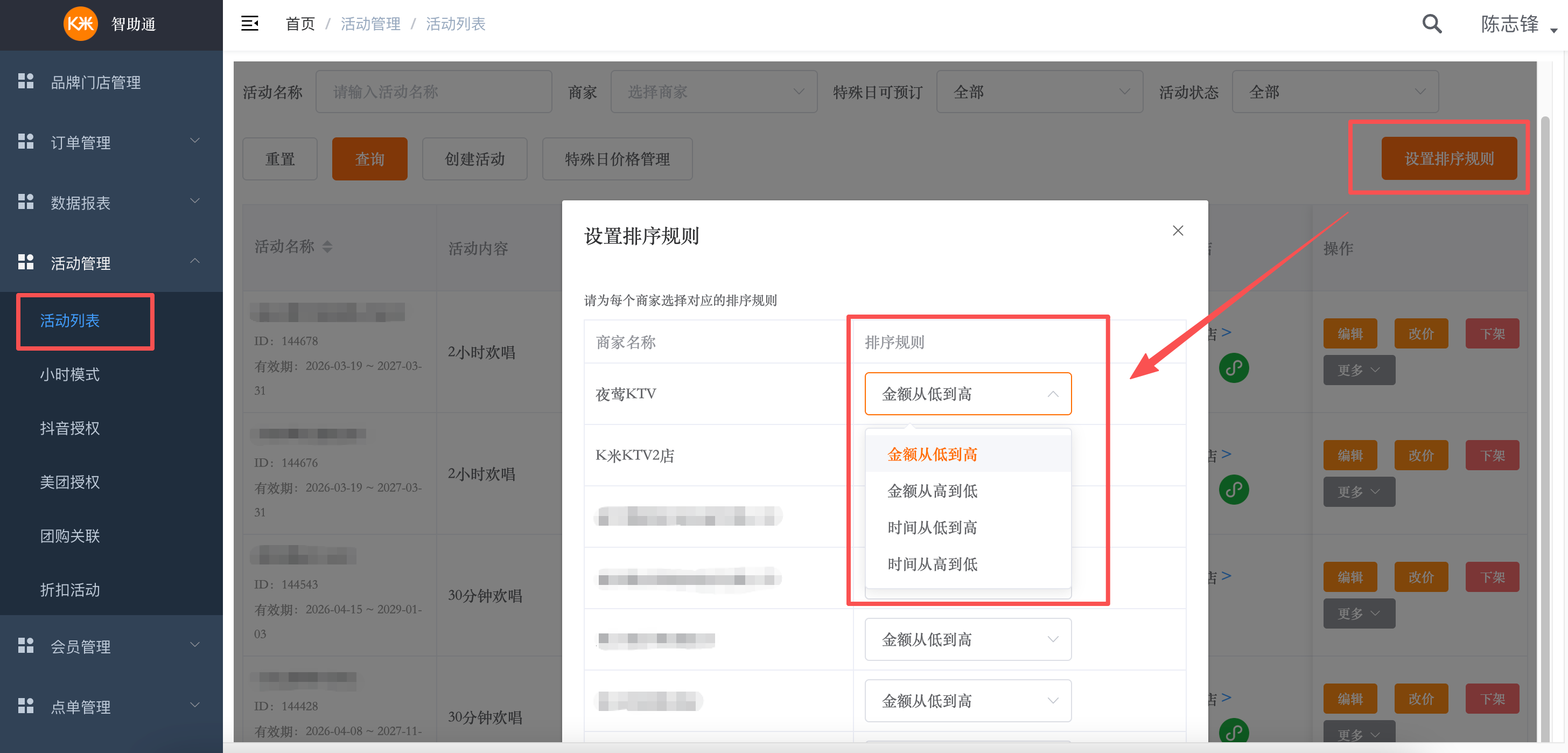Screen dimensions: 1568x753
Task: Collapse 夜莺KTV sort rule dropdown
Action: click(968, 394)
